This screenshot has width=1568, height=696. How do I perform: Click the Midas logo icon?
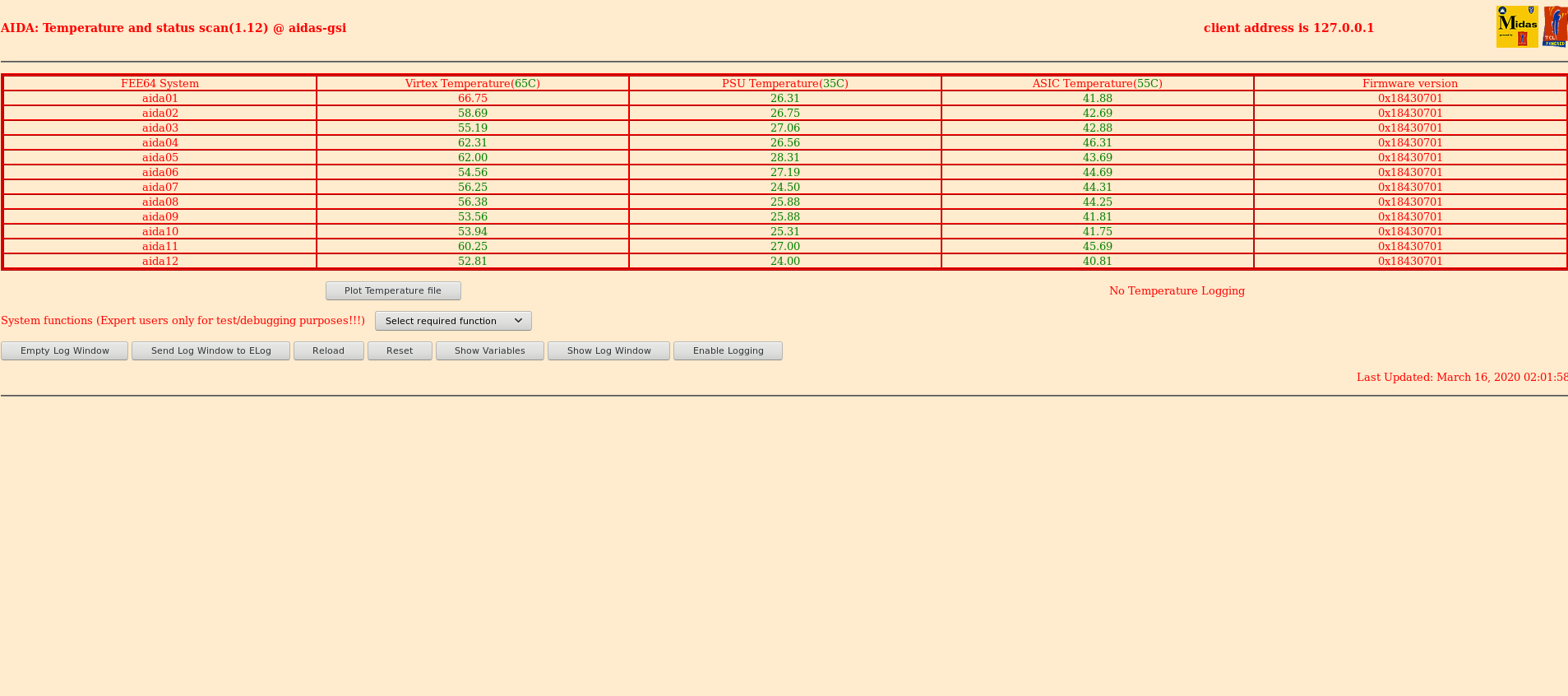(1516, 27)
